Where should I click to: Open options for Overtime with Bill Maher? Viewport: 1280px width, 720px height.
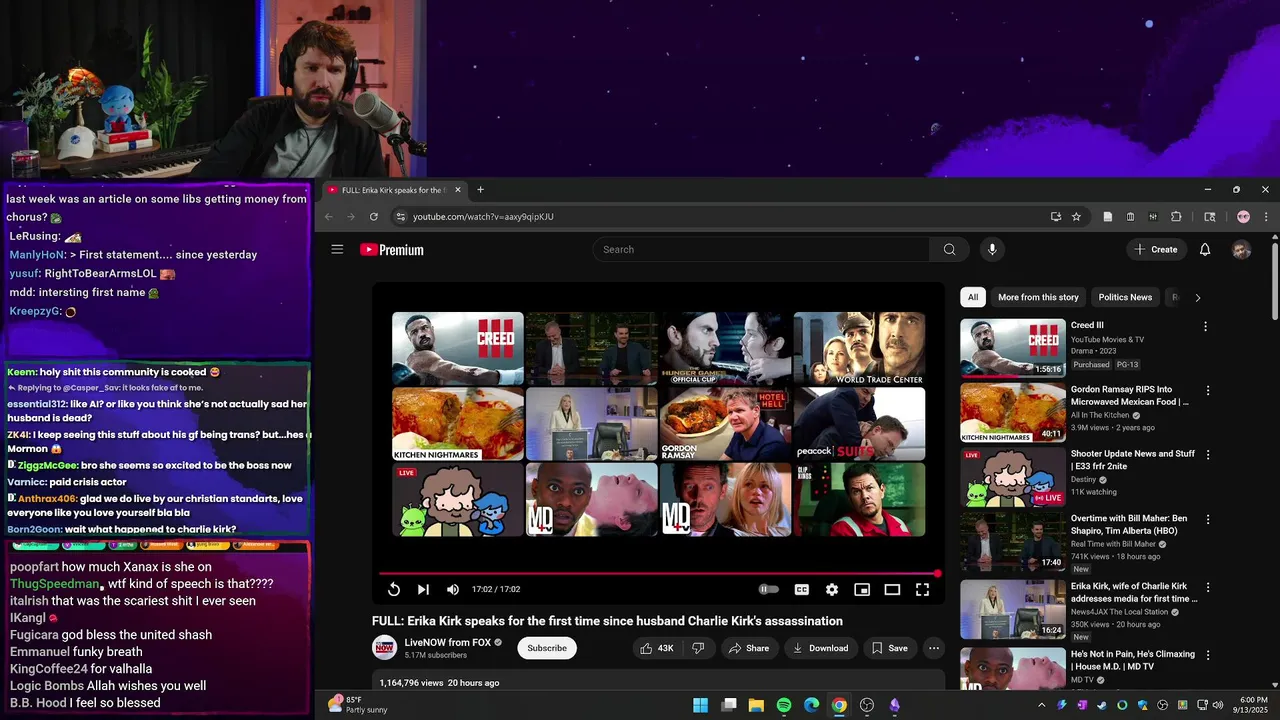click(1208, 520)
